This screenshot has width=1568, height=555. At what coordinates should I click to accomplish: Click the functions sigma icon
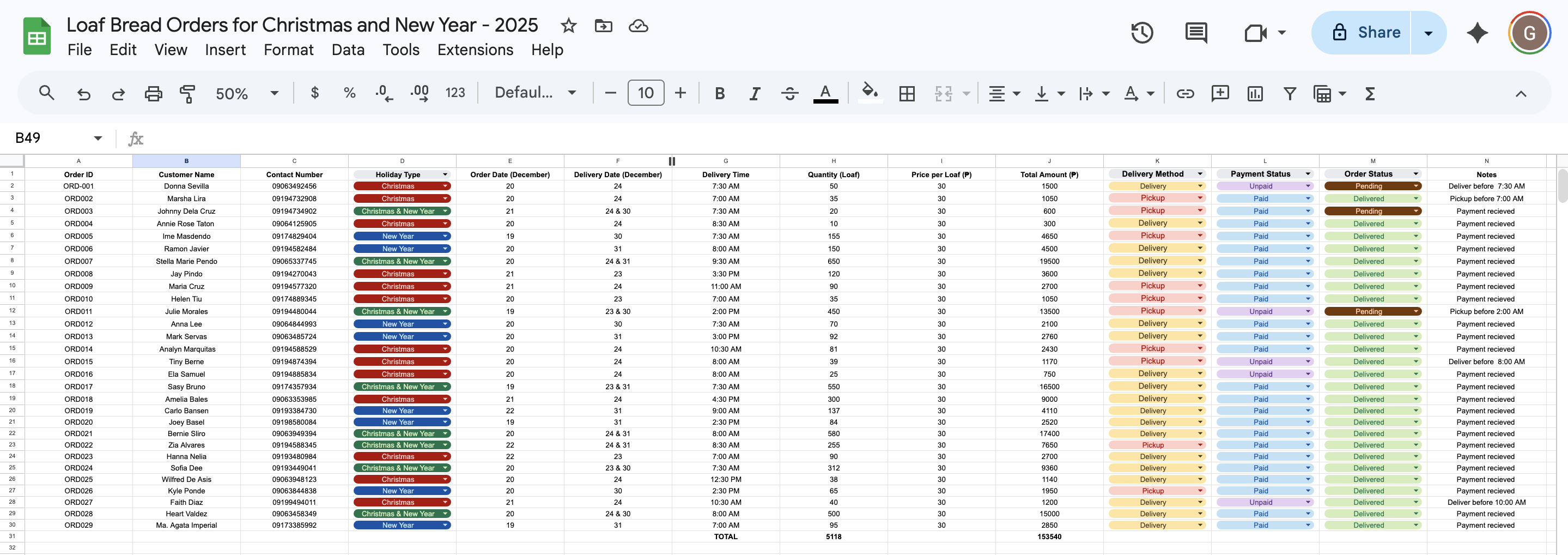point(1370,93)
